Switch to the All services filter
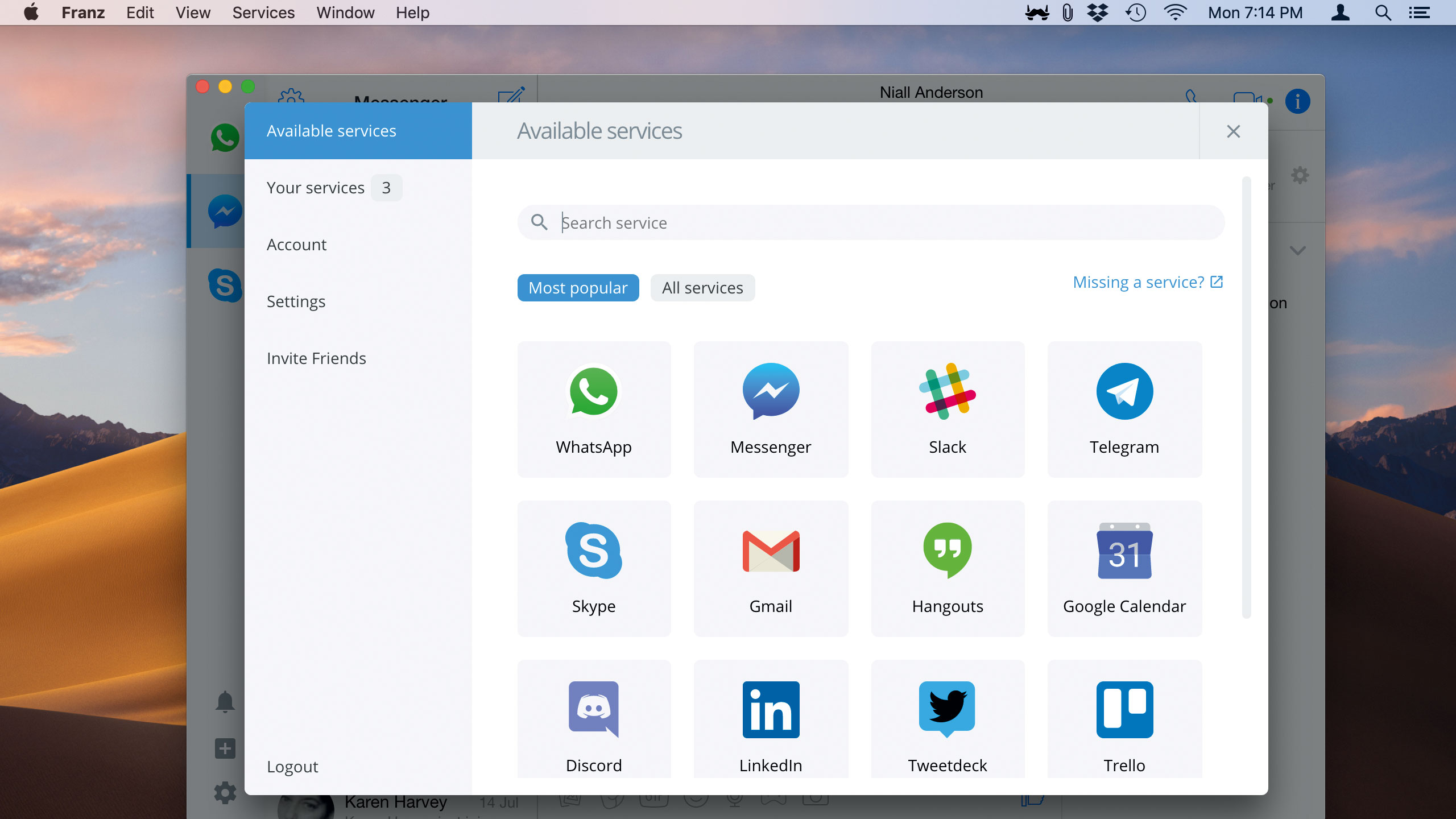 pyautogui.click(x=702, y=288)
